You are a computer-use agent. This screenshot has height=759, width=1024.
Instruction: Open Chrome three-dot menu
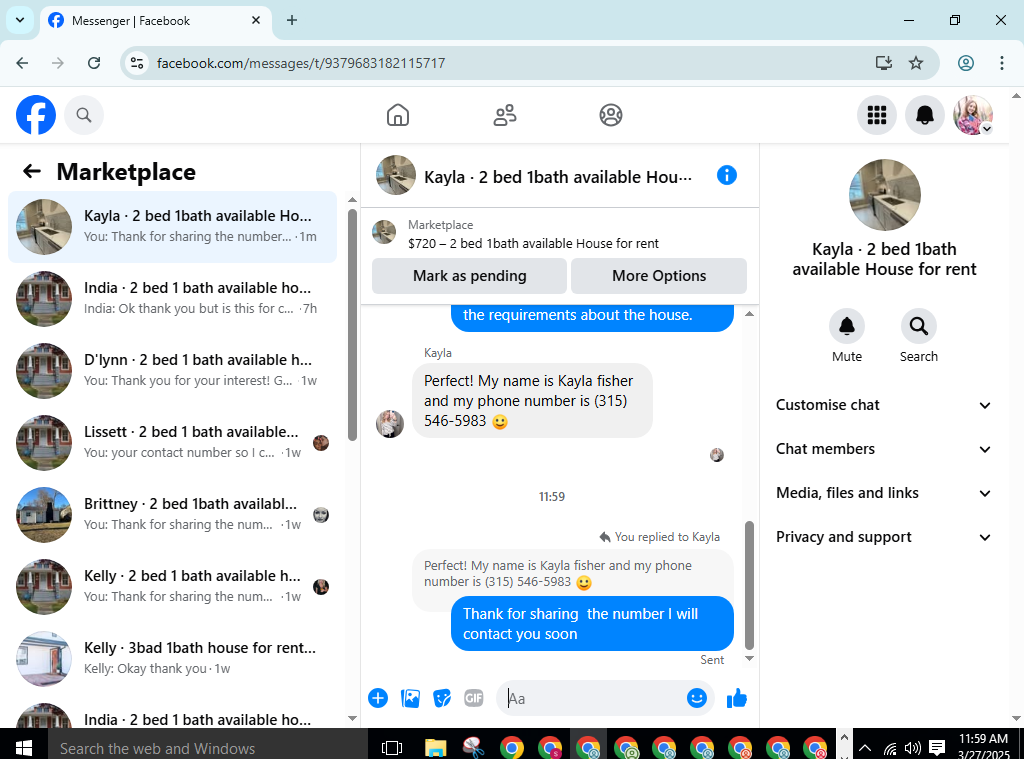1001,63
